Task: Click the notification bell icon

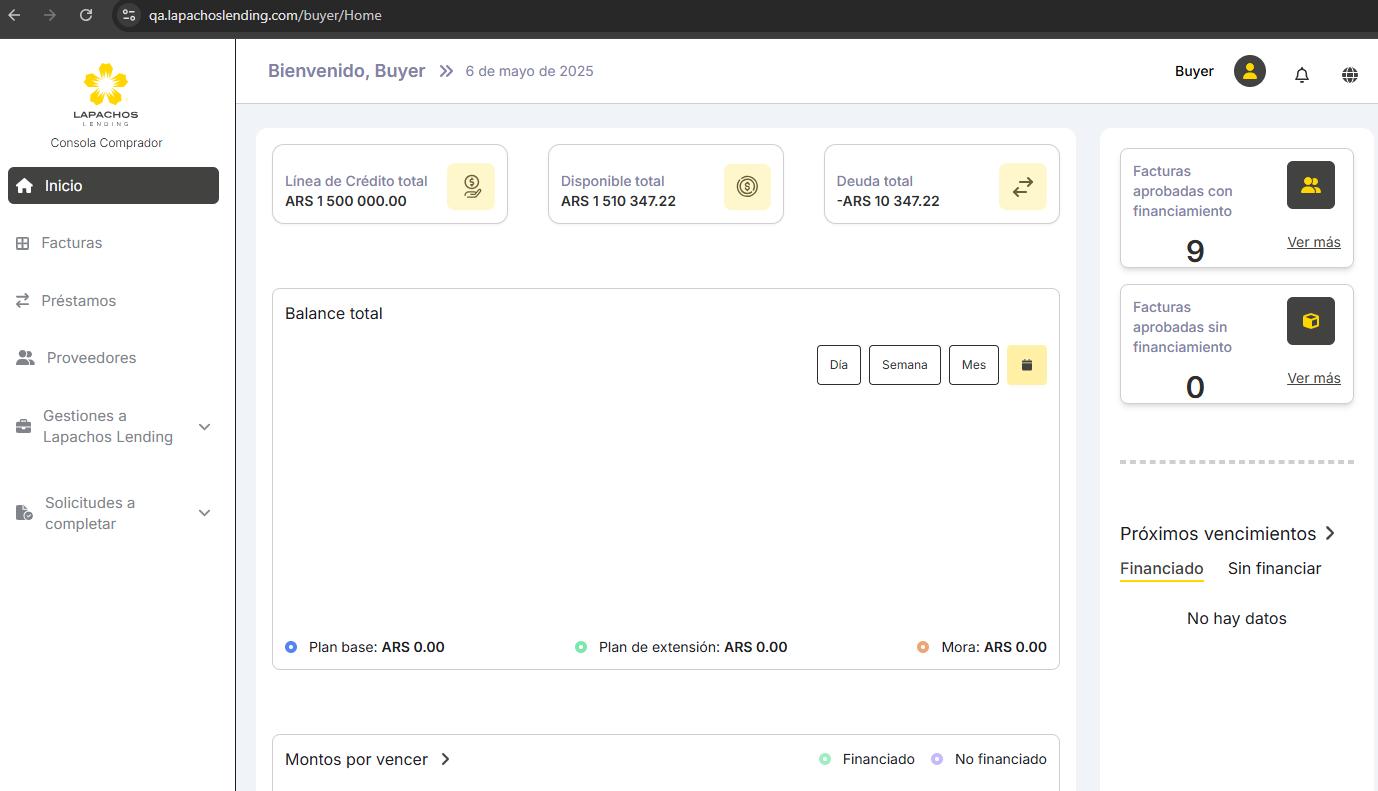Action: tap(1301, 75)
